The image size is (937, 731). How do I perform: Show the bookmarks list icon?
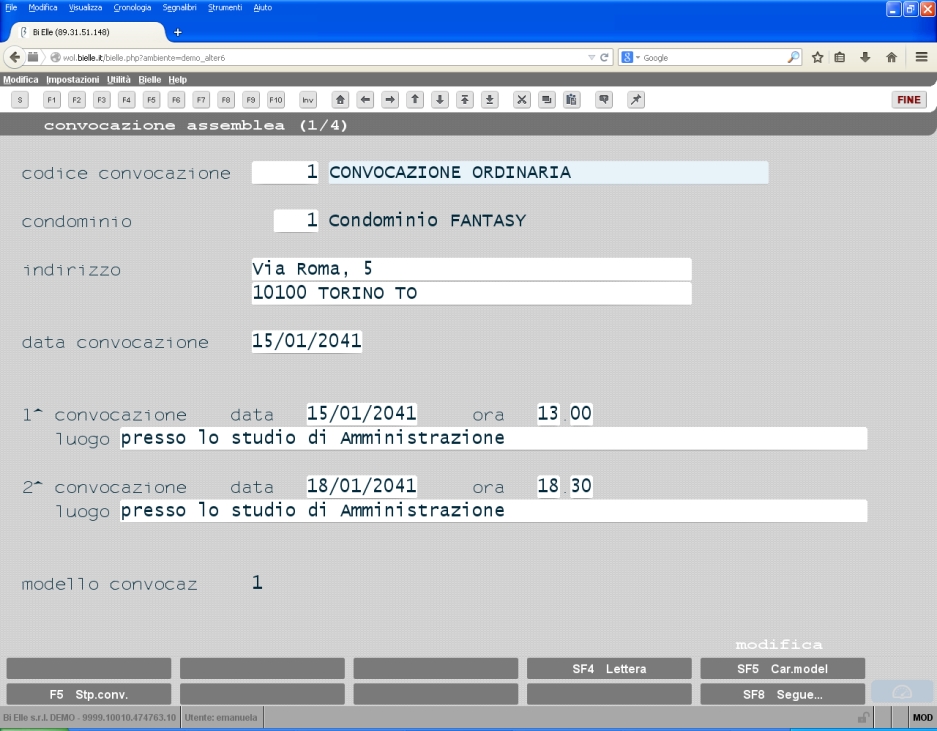[840, 57]
